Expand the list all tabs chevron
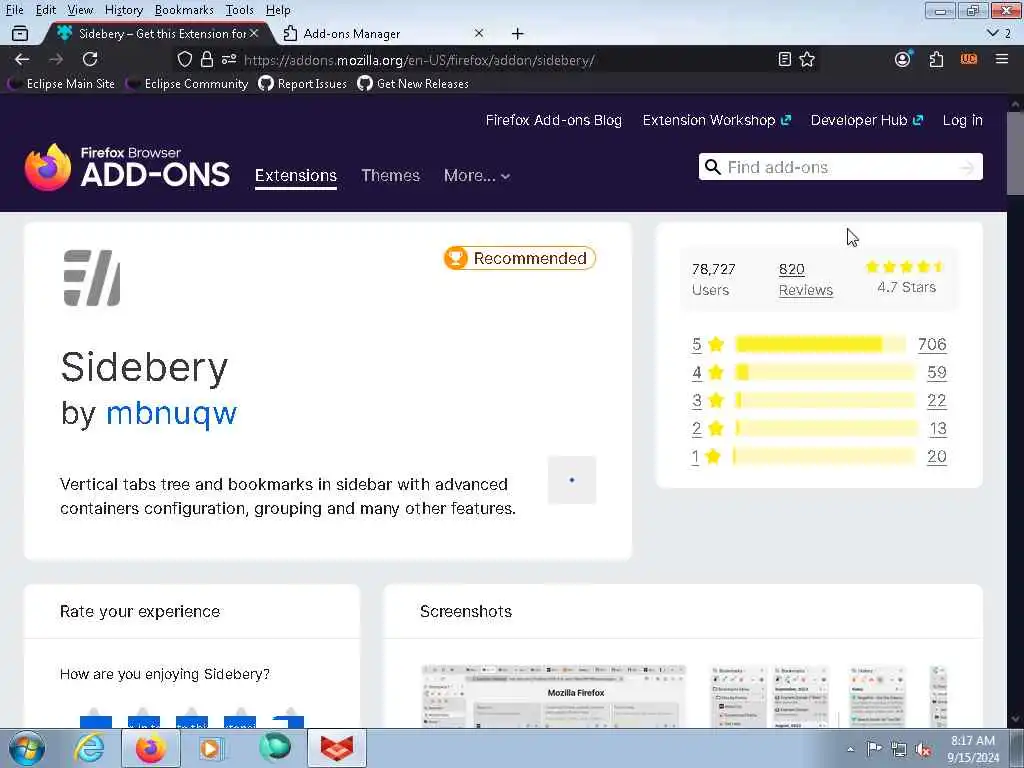 coord(993,33)
